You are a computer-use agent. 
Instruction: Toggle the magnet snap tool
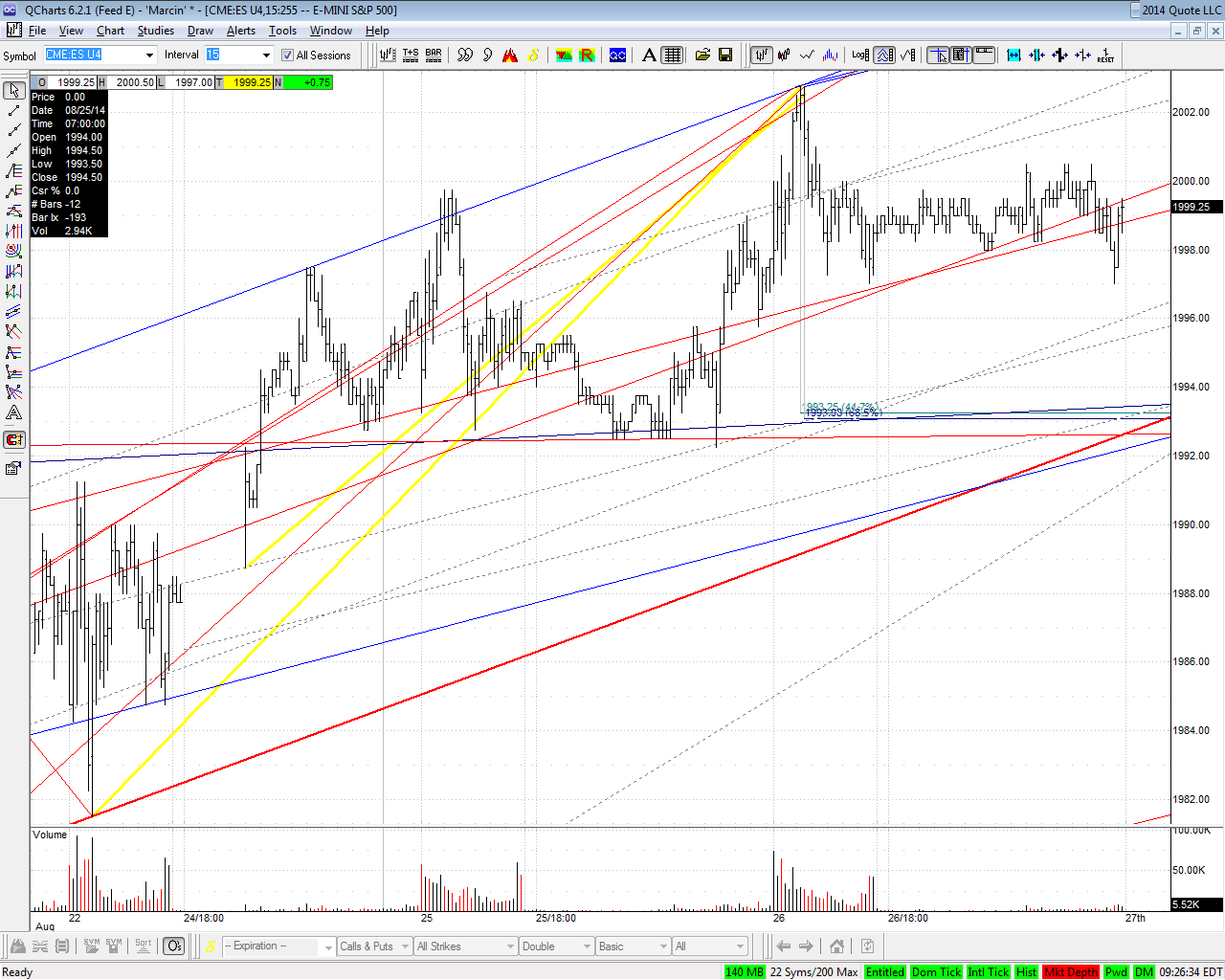(x=13, y=440)
